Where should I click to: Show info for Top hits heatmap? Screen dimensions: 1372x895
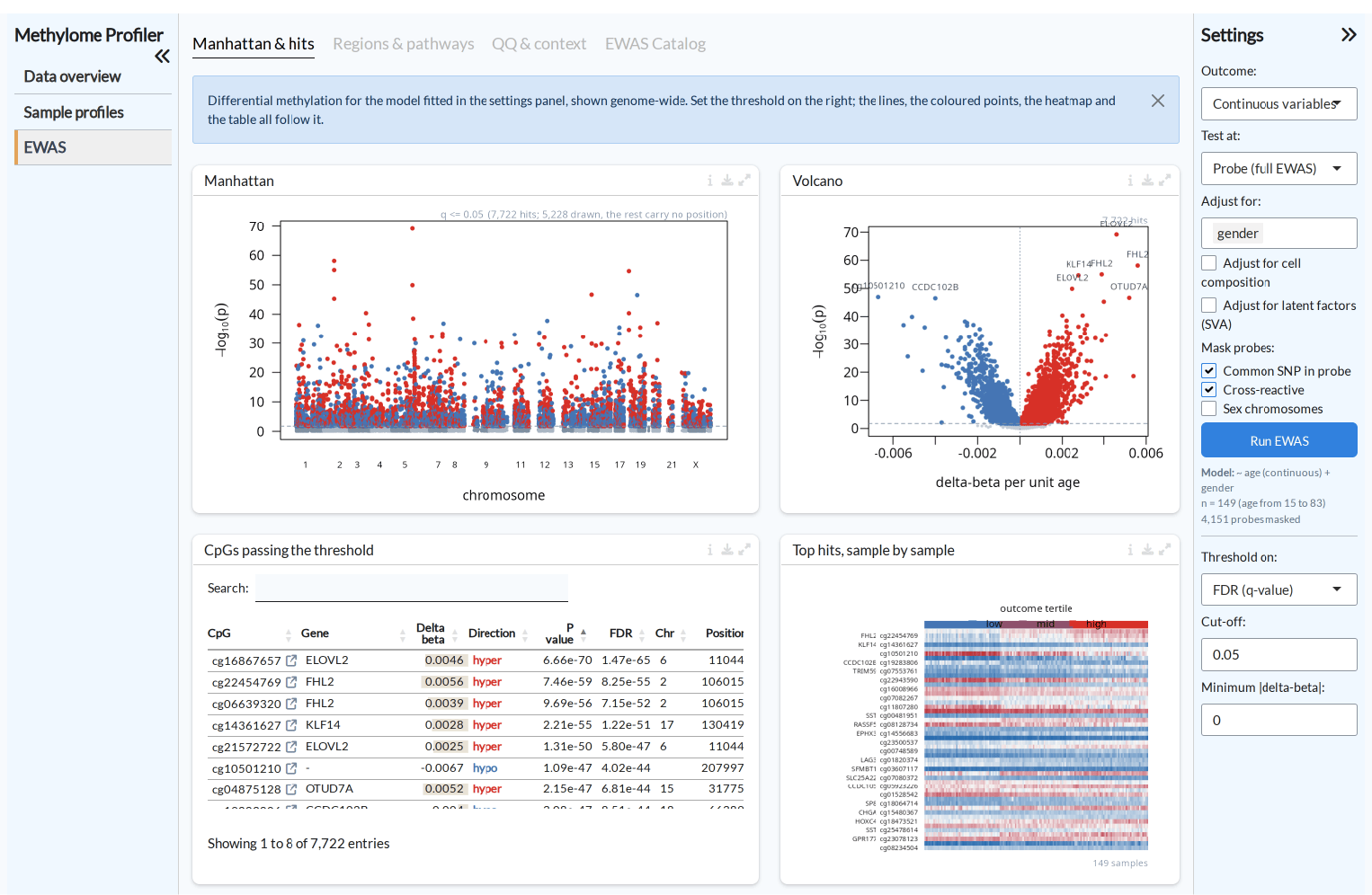coord(1130,550)
